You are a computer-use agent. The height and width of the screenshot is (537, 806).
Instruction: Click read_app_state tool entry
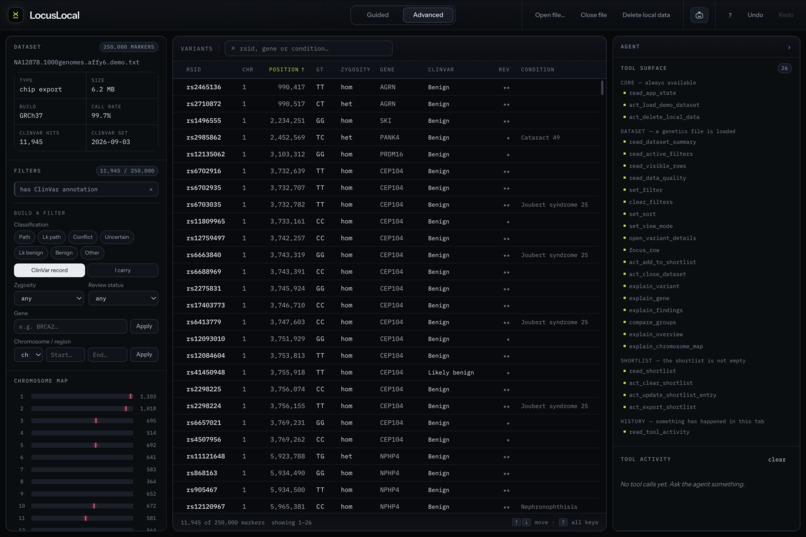click(x=652, y=93)
